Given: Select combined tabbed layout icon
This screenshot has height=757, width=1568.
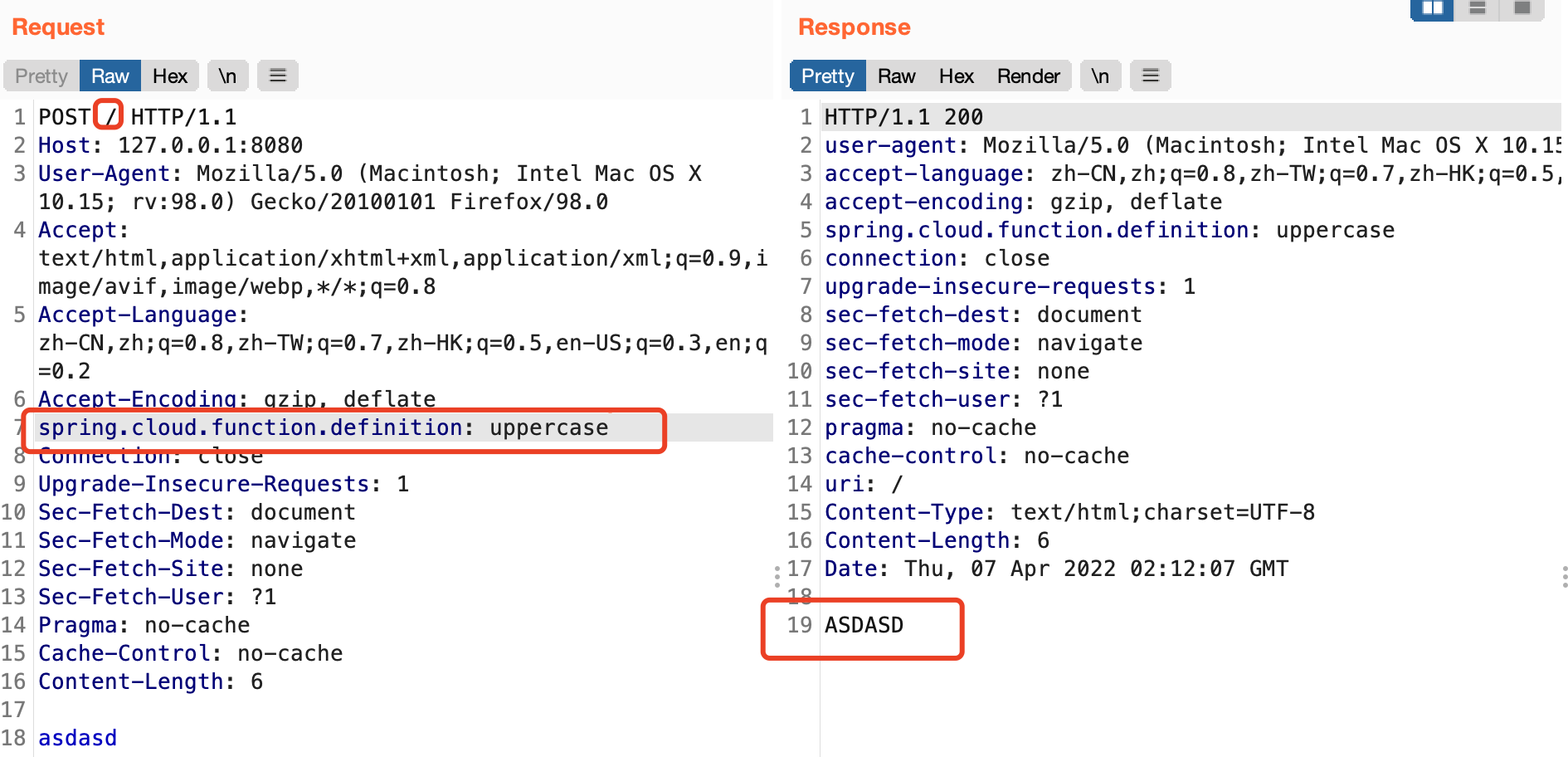Looking at the screenshot, I should (1522, 8).
